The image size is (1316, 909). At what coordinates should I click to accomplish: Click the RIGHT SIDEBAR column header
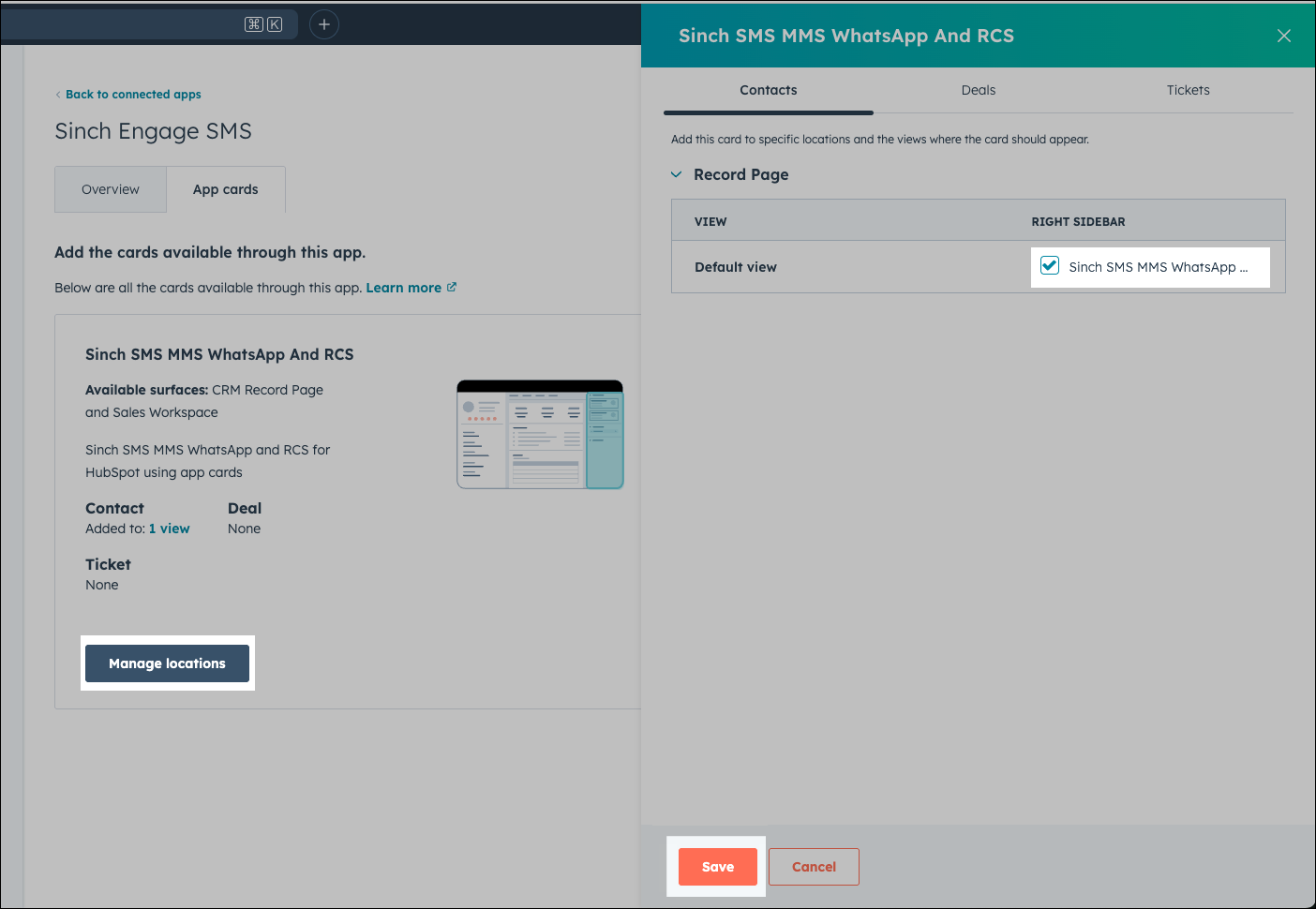[1079, 222]
